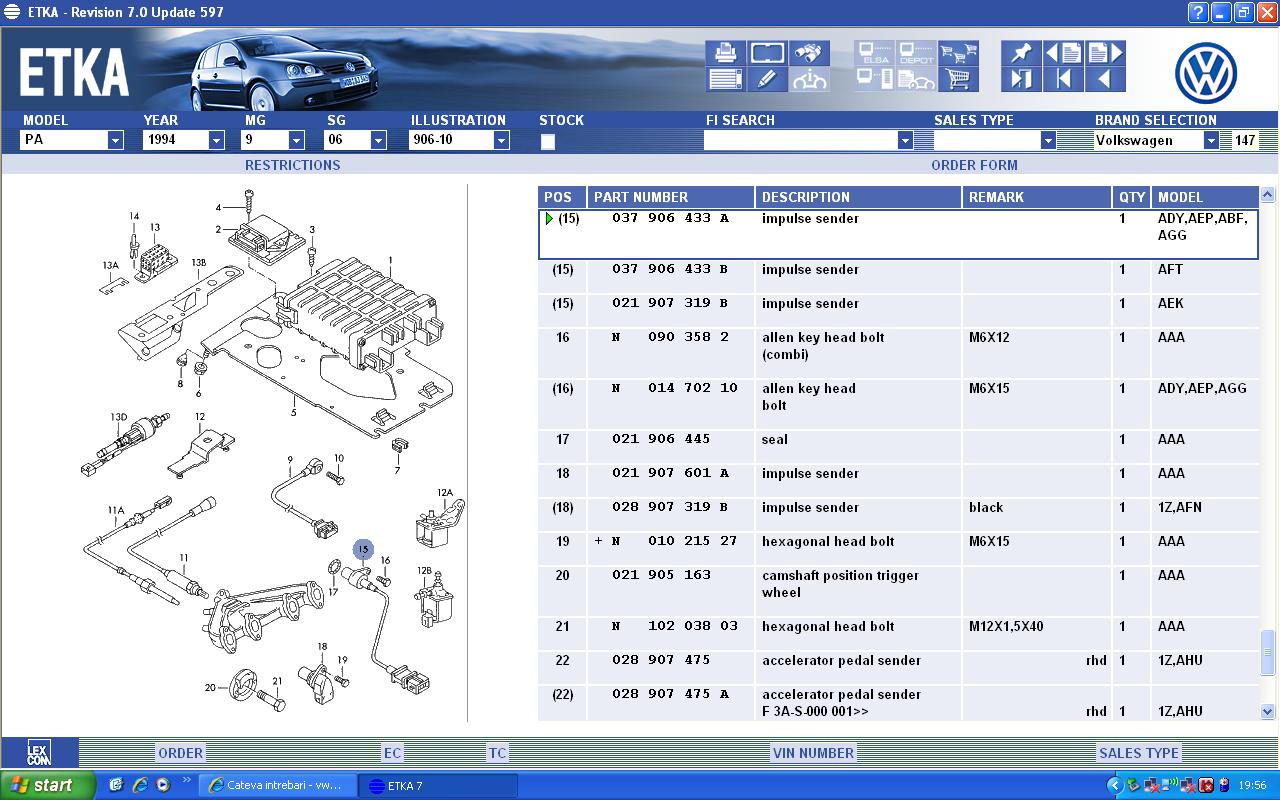This screenshot has height=800, width=1280.
Task: Click the 147 field next to brand selection
Action: coord(1244,141)
